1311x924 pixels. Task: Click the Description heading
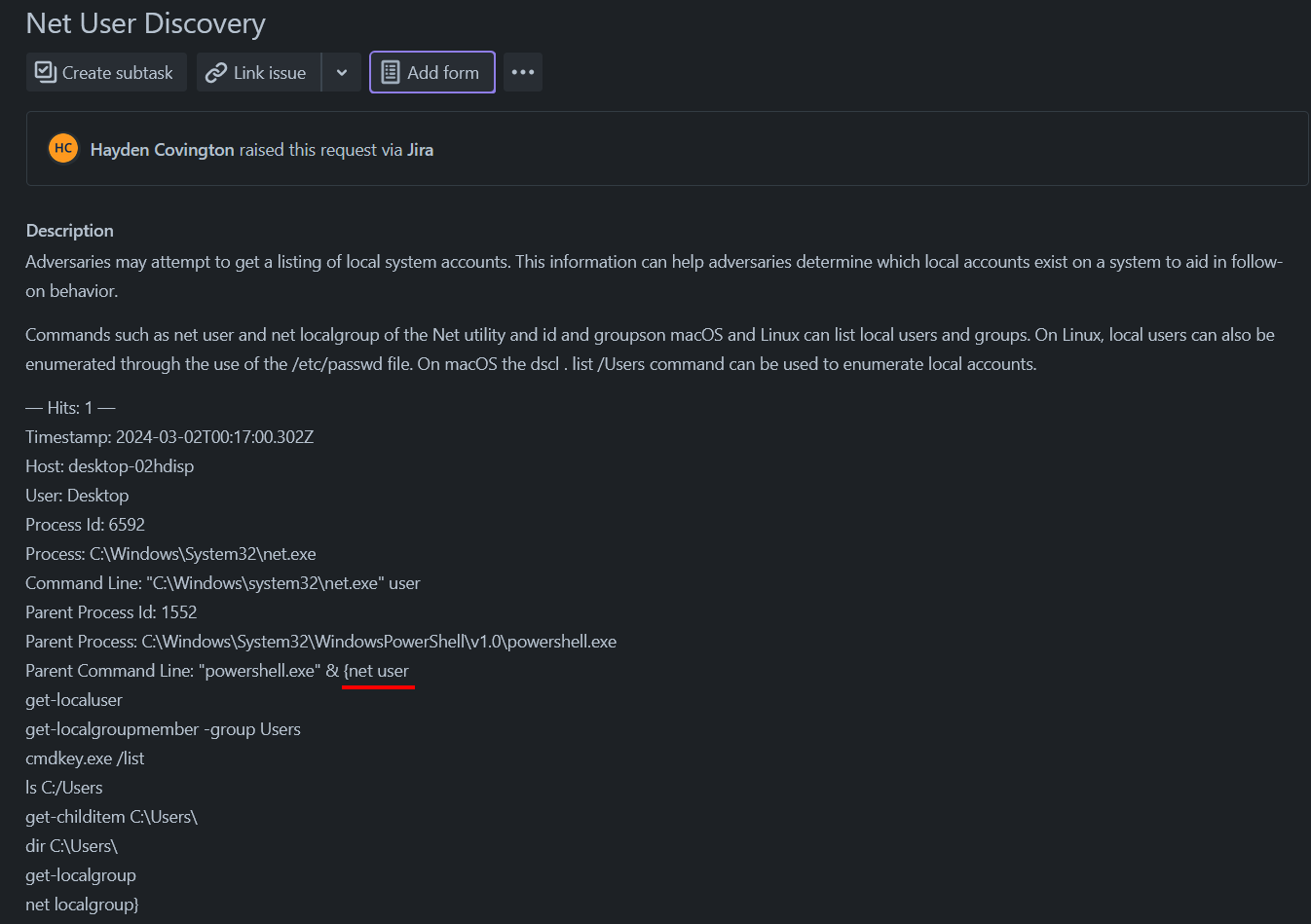[x=69, y=231]
